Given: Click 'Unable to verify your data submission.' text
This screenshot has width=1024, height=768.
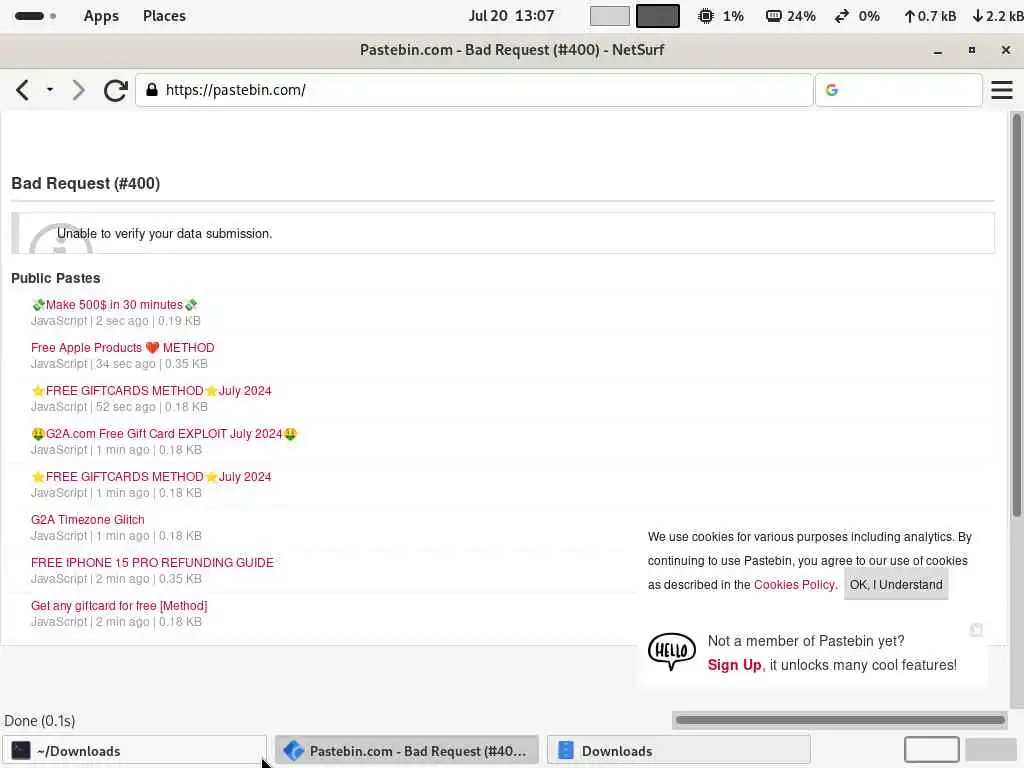Looking at the screenshot, I should pyautogui.click(x=165, y=234).
